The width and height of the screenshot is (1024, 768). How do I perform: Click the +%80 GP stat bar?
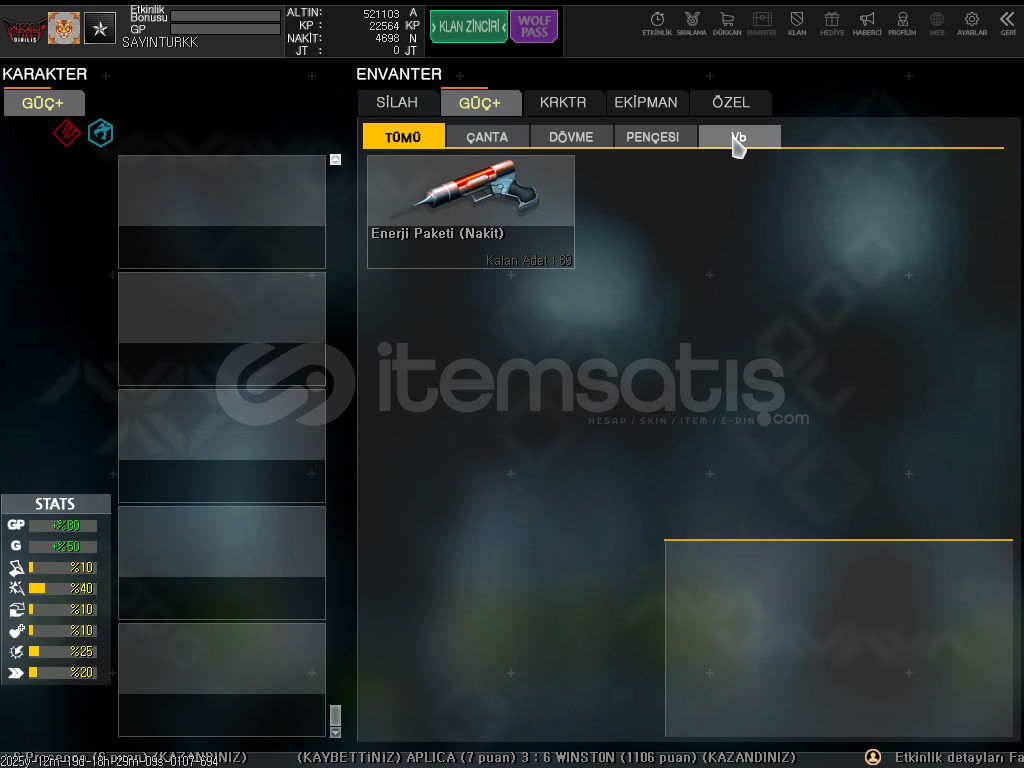coord(63,525)
